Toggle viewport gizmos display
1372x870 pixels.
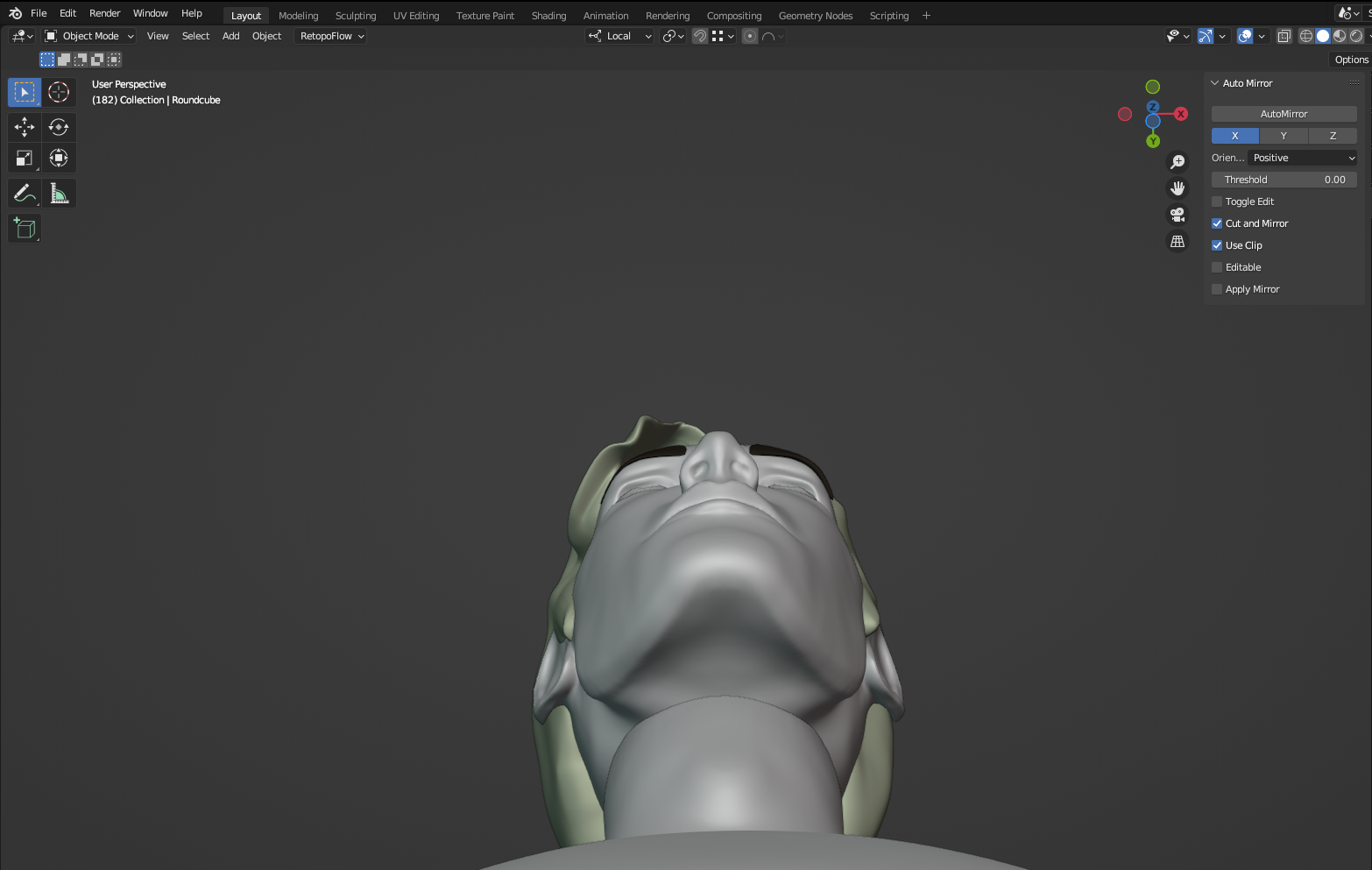tap(1206, 36)
